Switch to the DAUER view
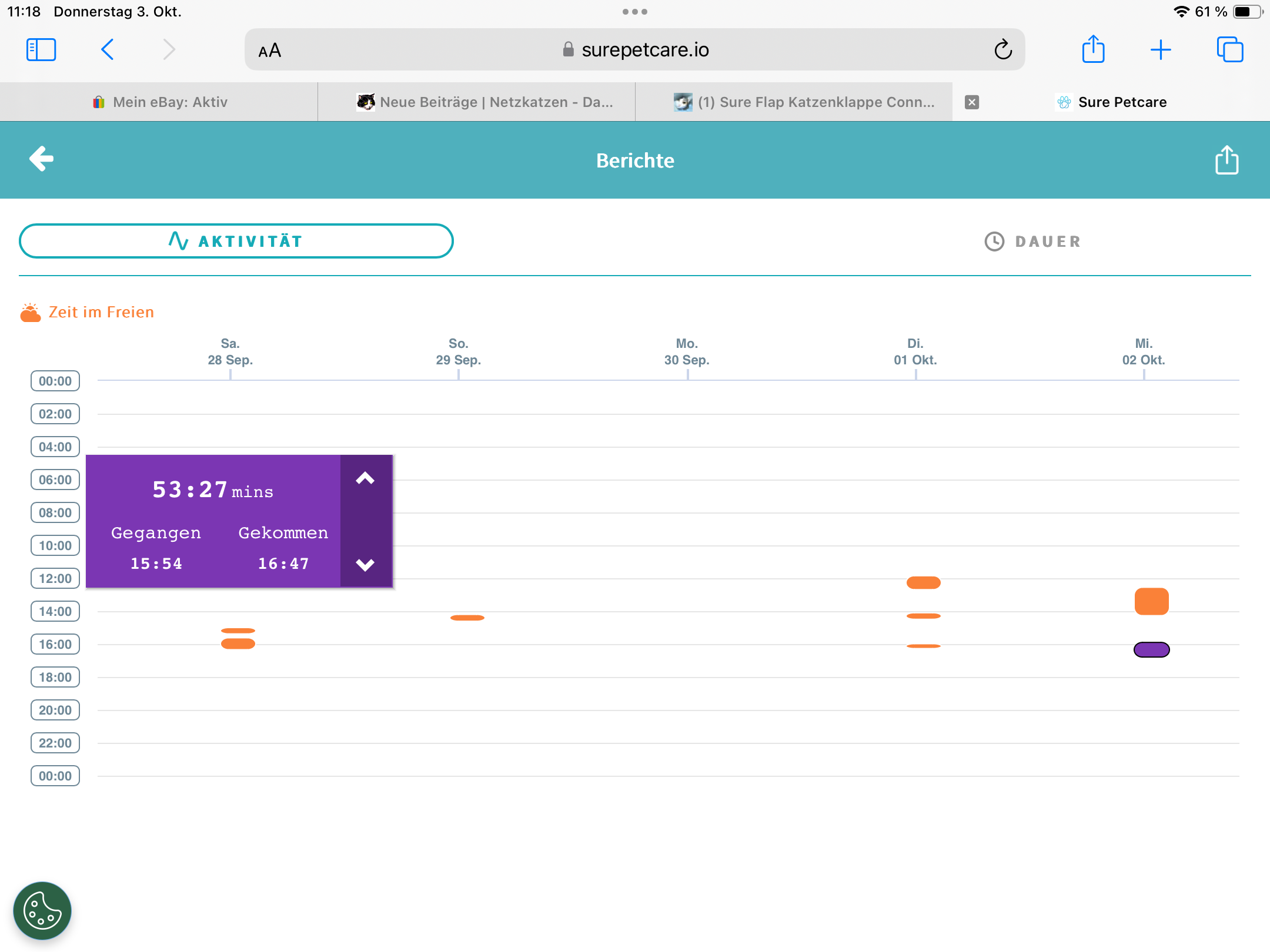1270x952 pixels. pyautogui.click(x=1033, y=242)
